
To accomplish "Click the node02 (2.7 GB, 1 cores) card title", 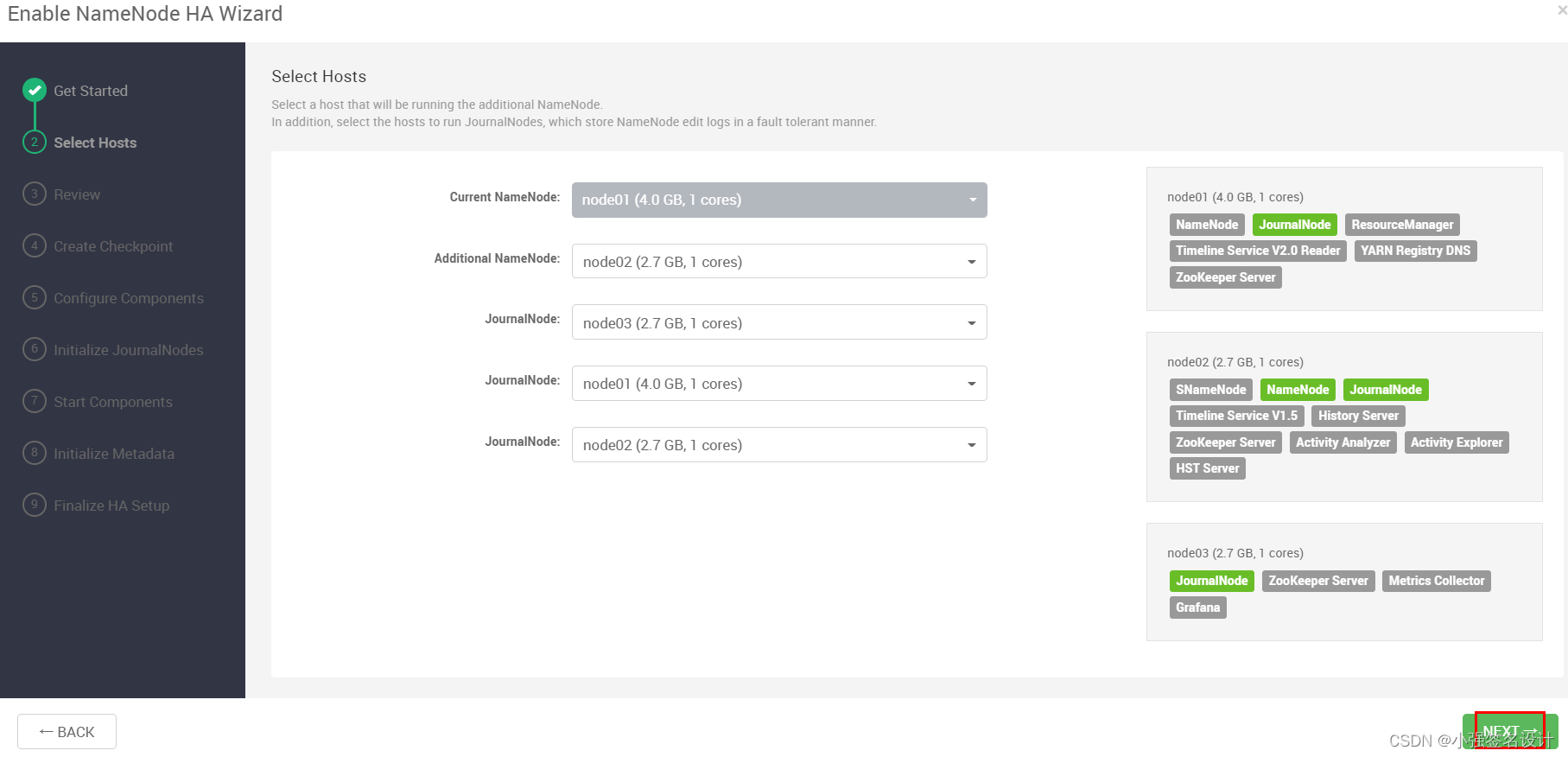I will pos(1235,362).
